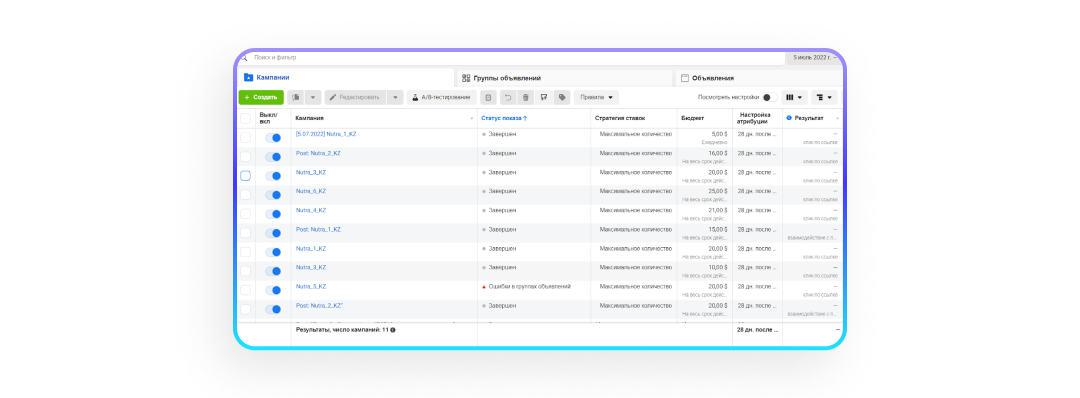
Task: Open the Nutra_5_KZ campaign link
Action: (311, 286)
